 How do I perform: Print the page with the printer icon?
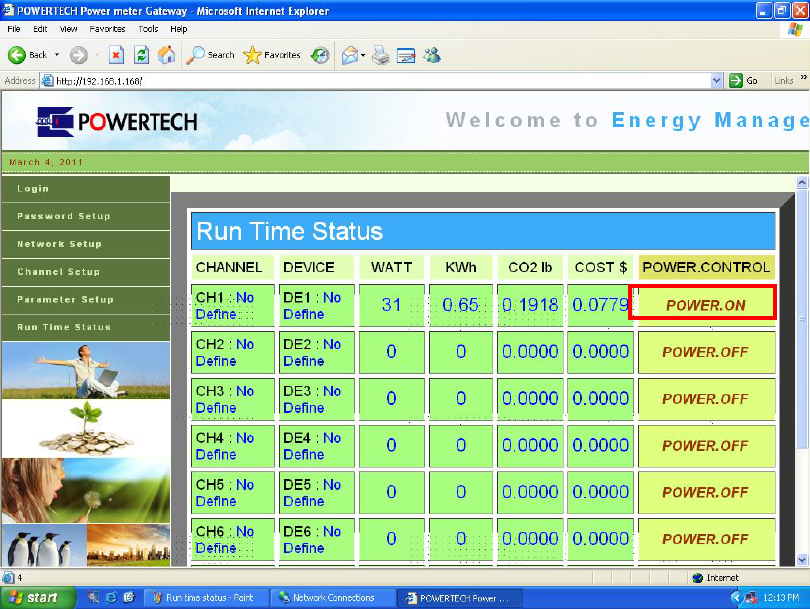point(381,55)
